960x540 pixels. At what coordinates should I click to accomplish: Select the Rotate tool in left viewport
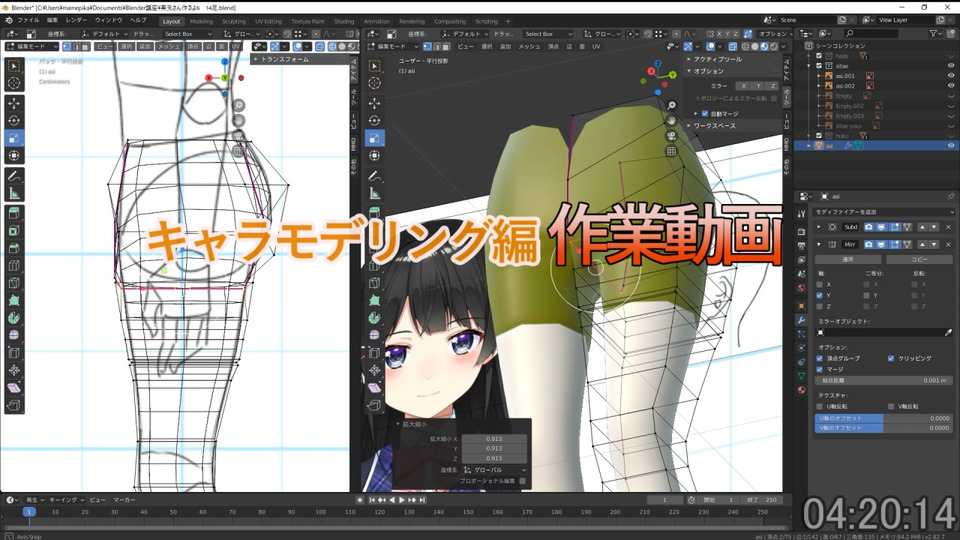point(14,121)
